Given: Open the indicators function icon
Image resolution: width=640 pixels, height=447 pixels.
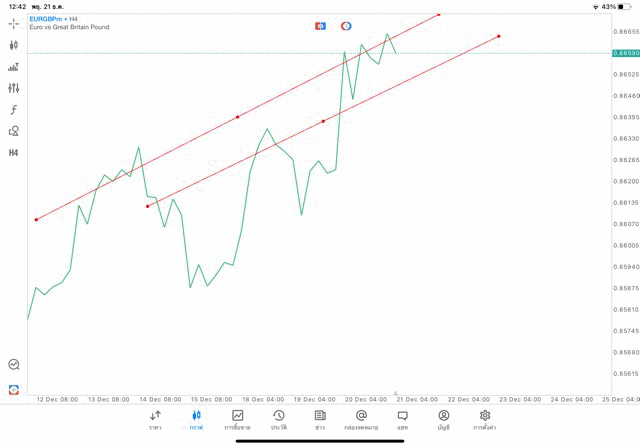Looking at the screenshot, I should (x=14, y=110).
